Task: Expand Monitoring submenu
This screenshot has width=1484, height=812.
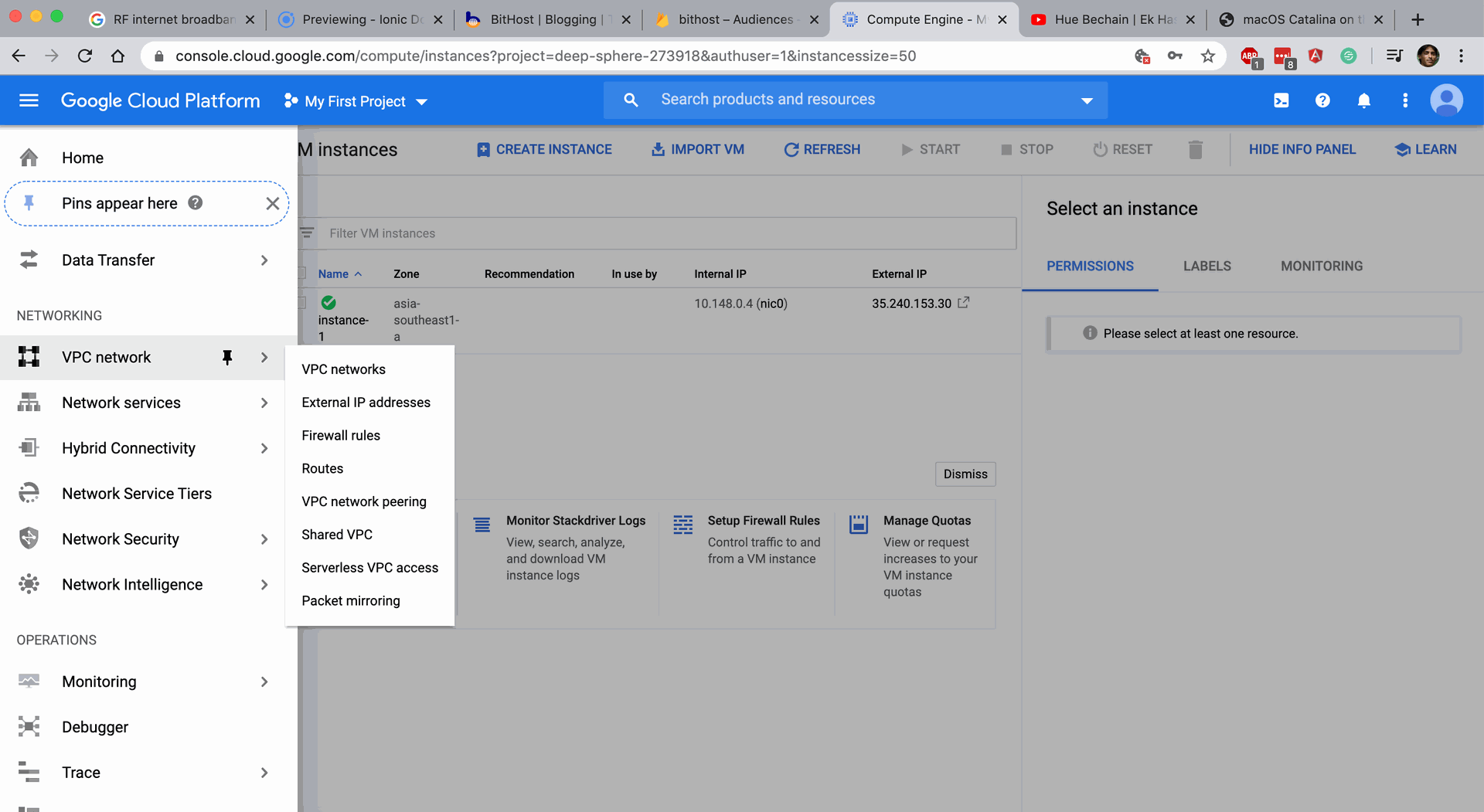Action: (264, 681)
